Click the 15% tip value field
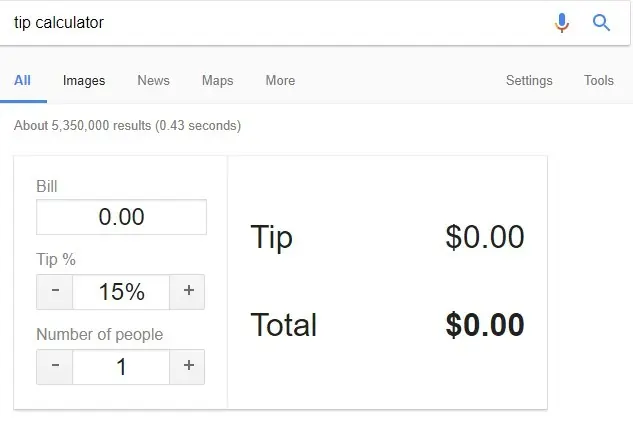 [121, 292]
